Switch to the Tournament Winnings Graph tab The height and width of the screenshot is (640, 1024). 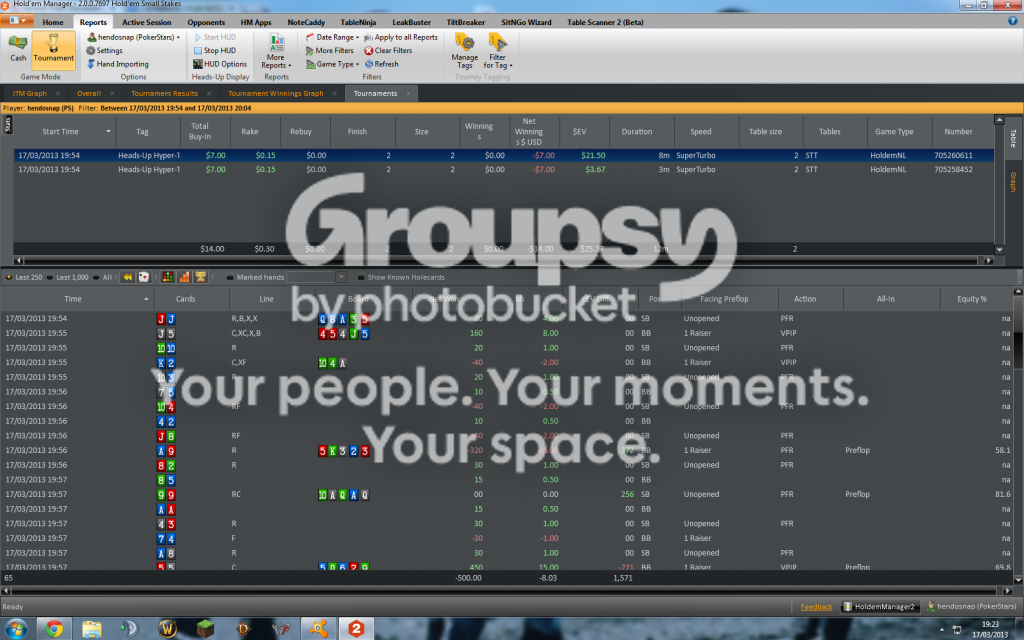(276, 93)
